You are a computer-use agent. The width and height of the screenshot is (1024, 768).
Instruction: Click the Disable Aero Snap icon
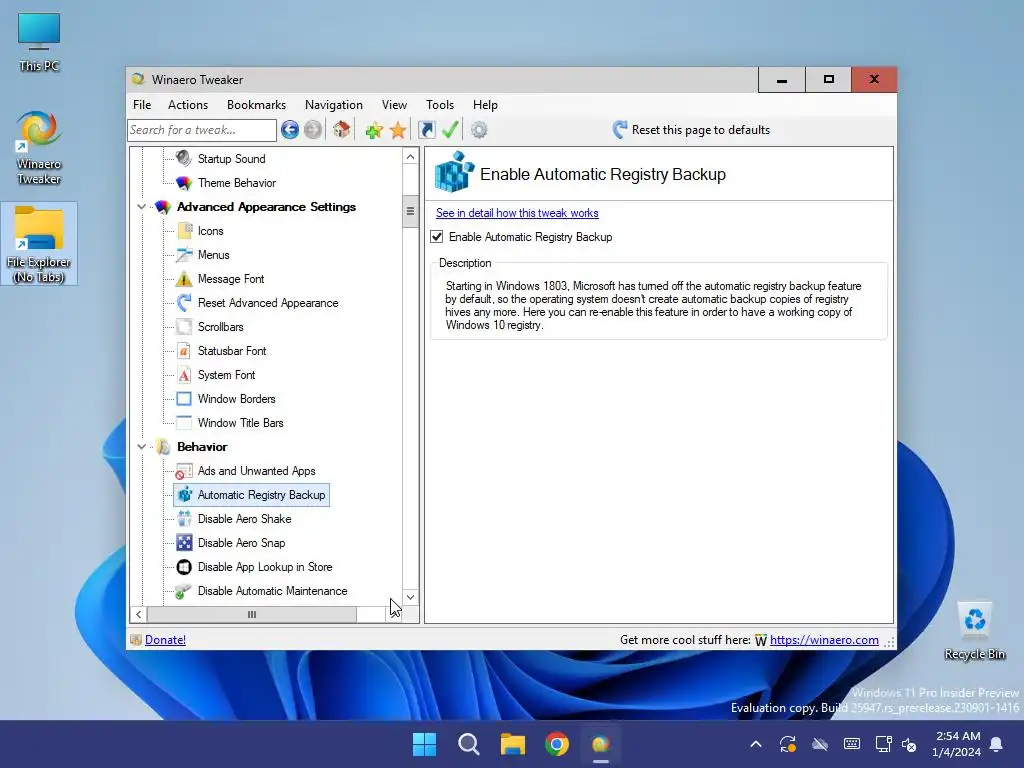pos(184,543)
